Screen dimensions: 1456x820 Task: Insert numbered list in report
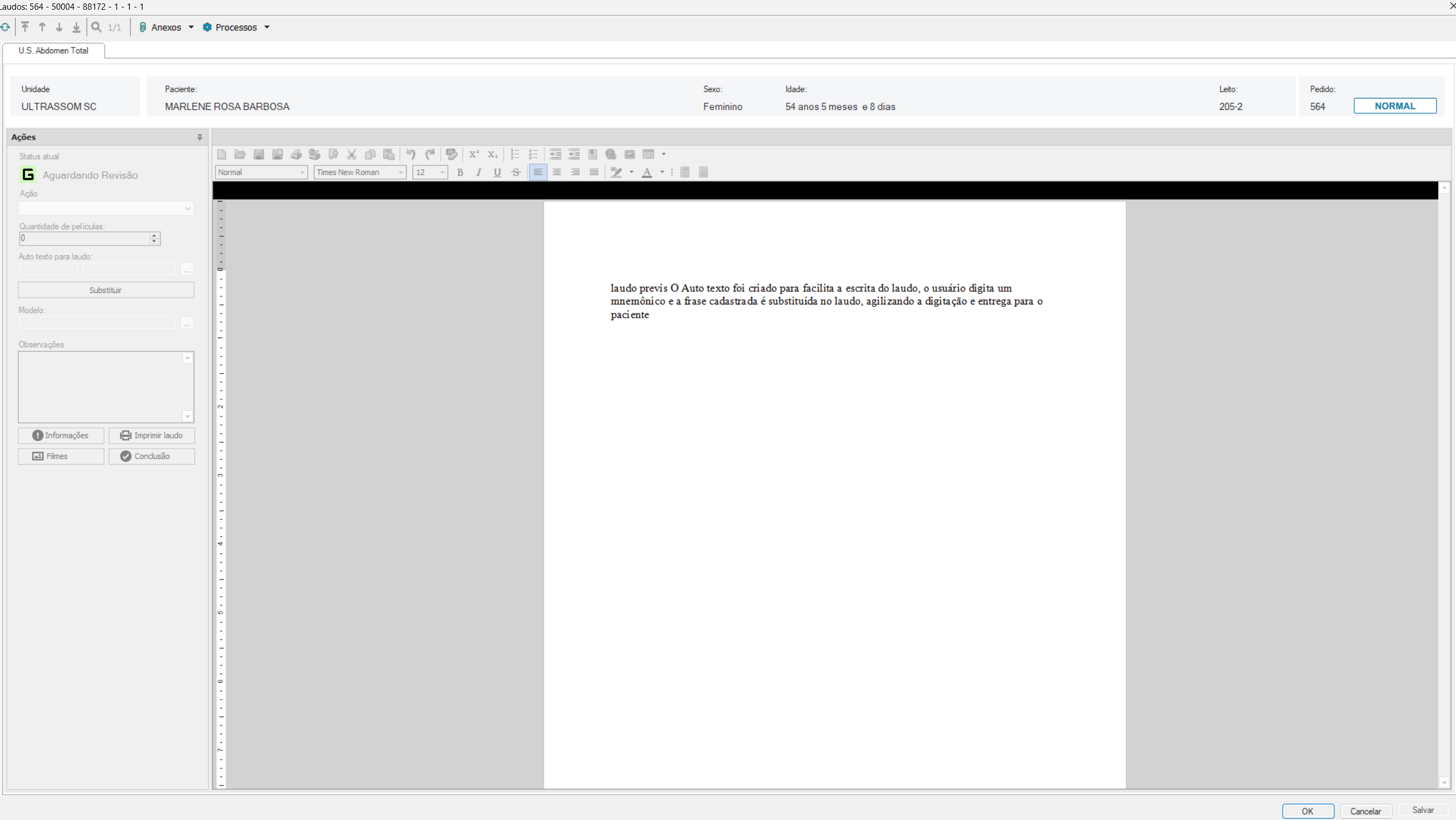515,154
